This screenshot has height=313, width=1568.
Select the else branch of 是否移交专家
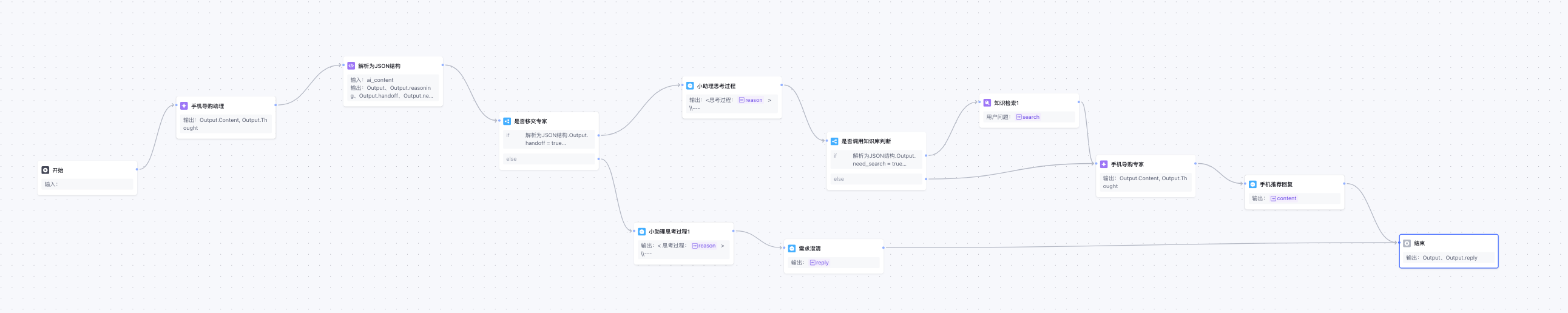point(549,159)
